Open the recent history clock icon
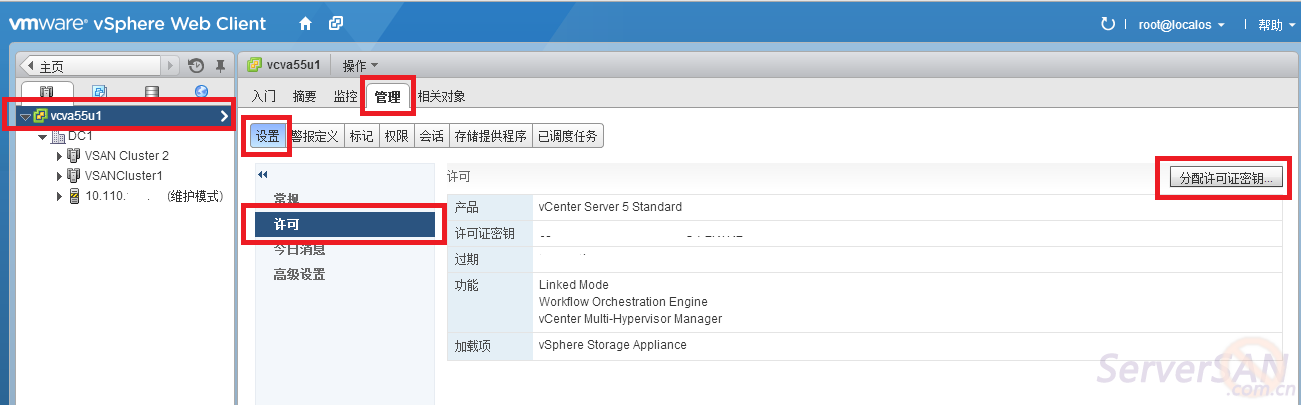The width and height of the screenshot is (1301, 405). (196, 66)
